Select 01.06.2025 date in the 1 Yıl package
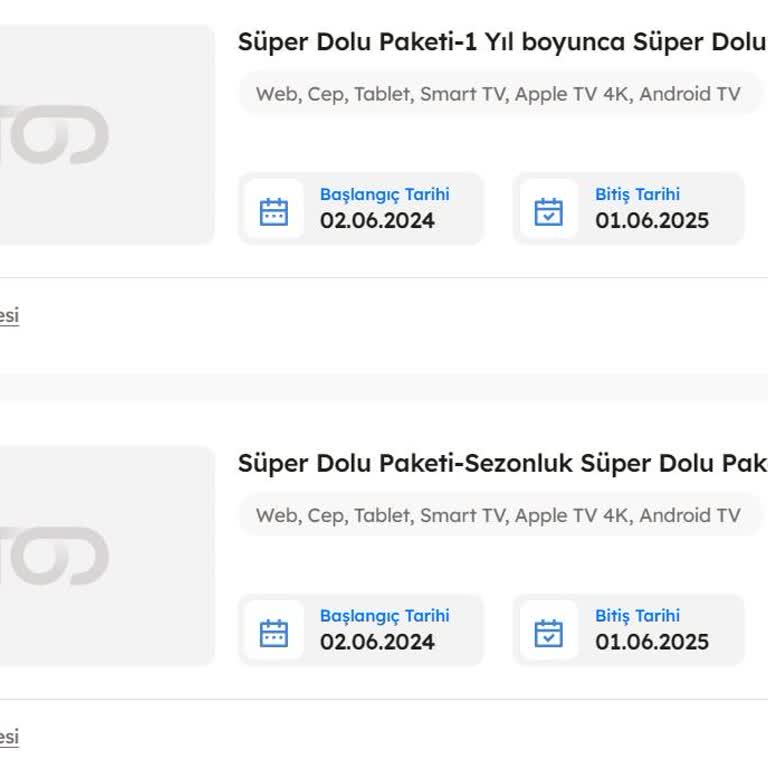Viewport: 768px width, 768px height. click(652, 221)
